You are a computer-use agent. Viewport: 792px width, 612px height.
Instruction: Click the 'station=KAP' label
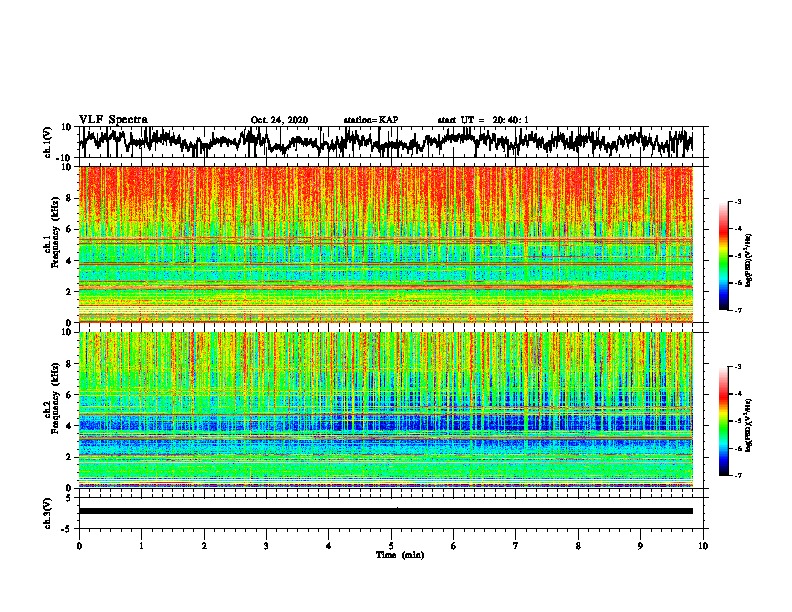tap(371, 120)
